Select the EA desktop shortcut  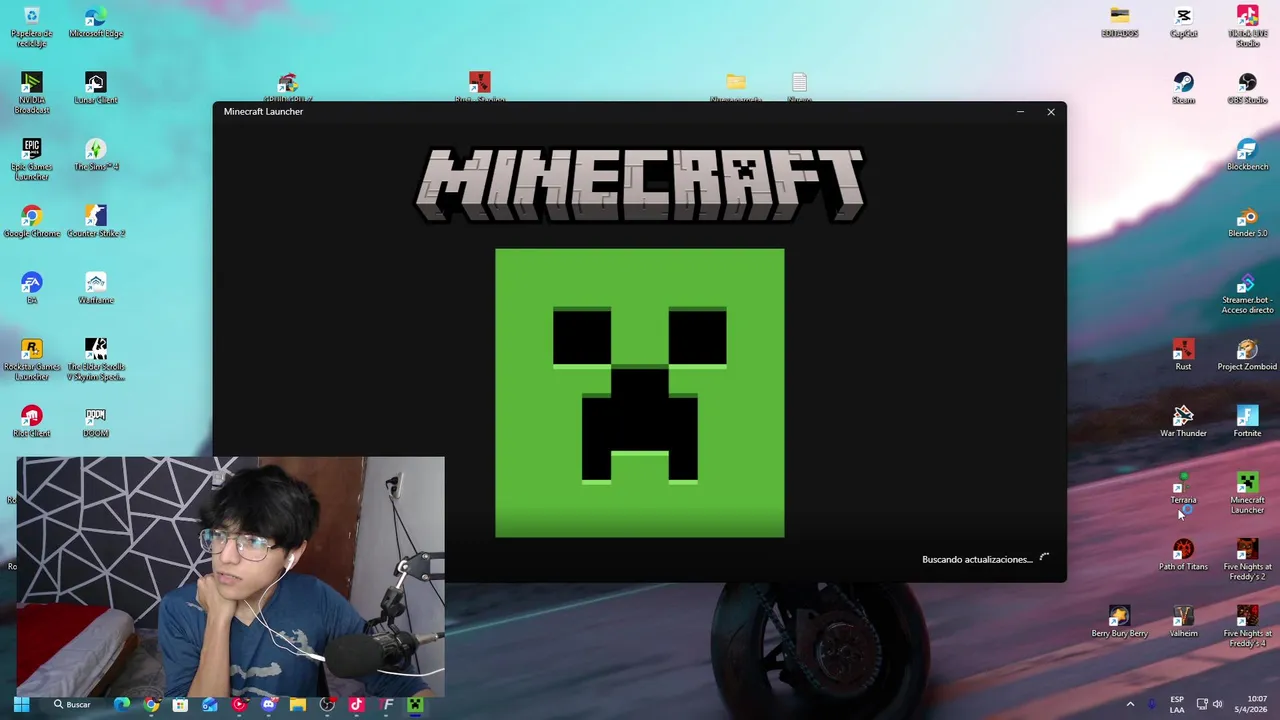32,289
